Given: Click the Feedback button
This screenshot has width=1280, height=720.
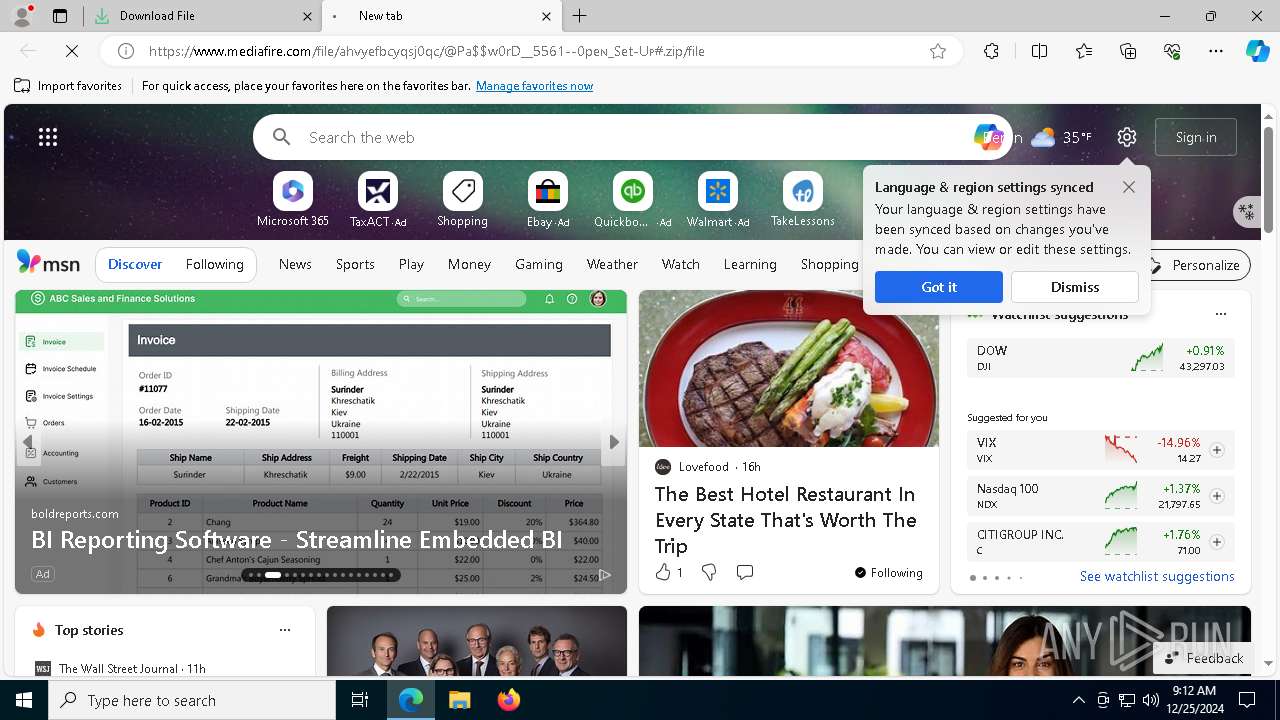Looking at the screenshot, I should [x=1204, y=658].
